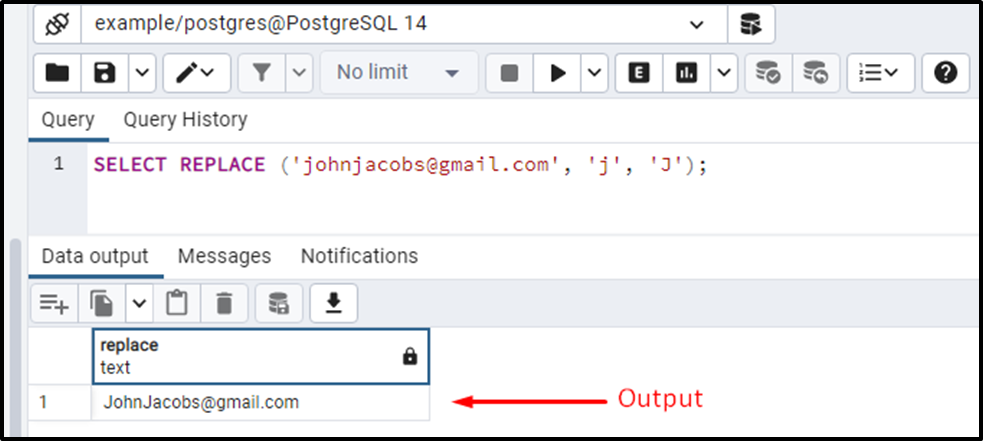The width and height of the screenshot is (983, 441).
Task: Expand the execute options dropdown arrow
Action: [x=594, y=73]
